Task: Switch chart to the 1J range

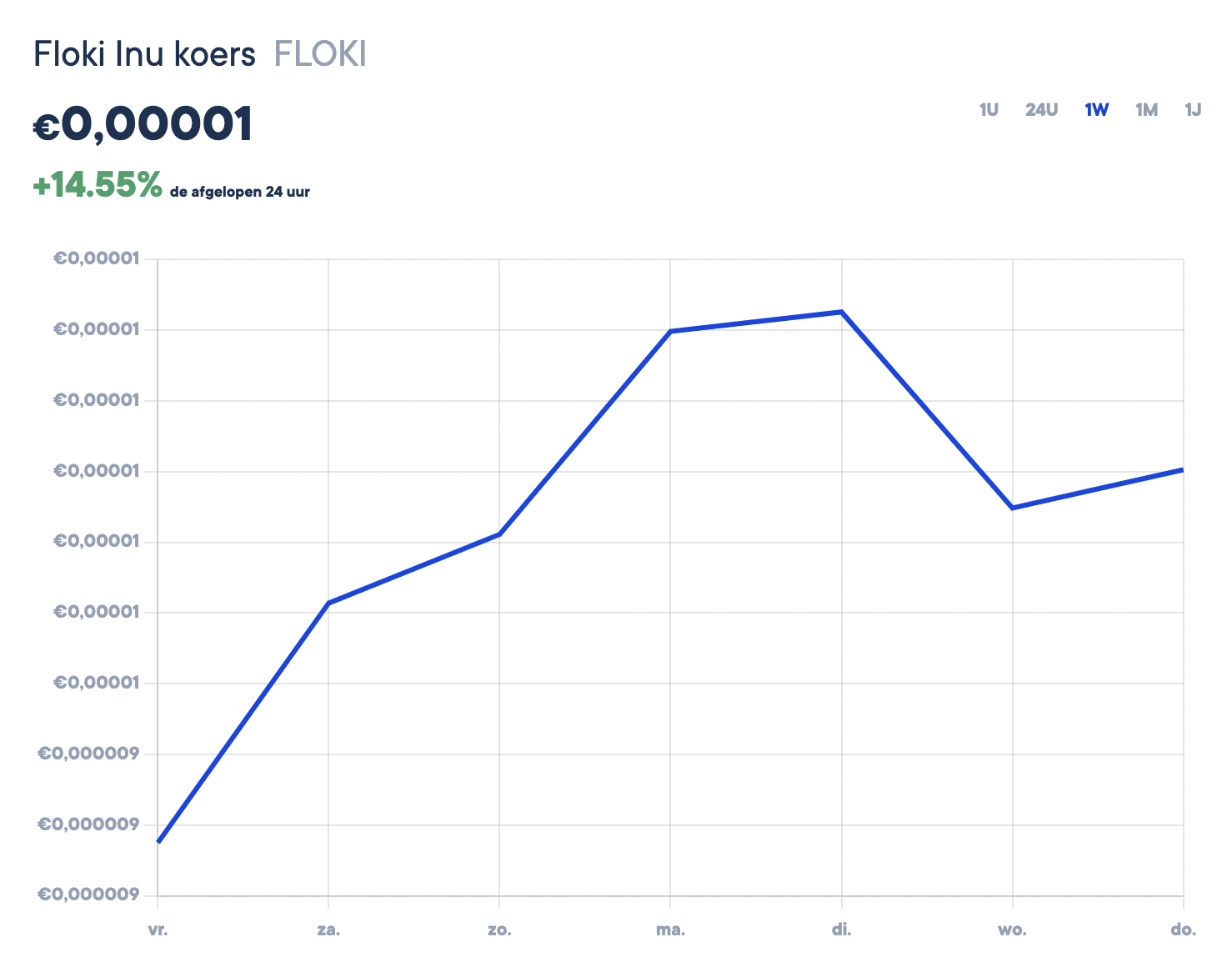Action: 1193,110
